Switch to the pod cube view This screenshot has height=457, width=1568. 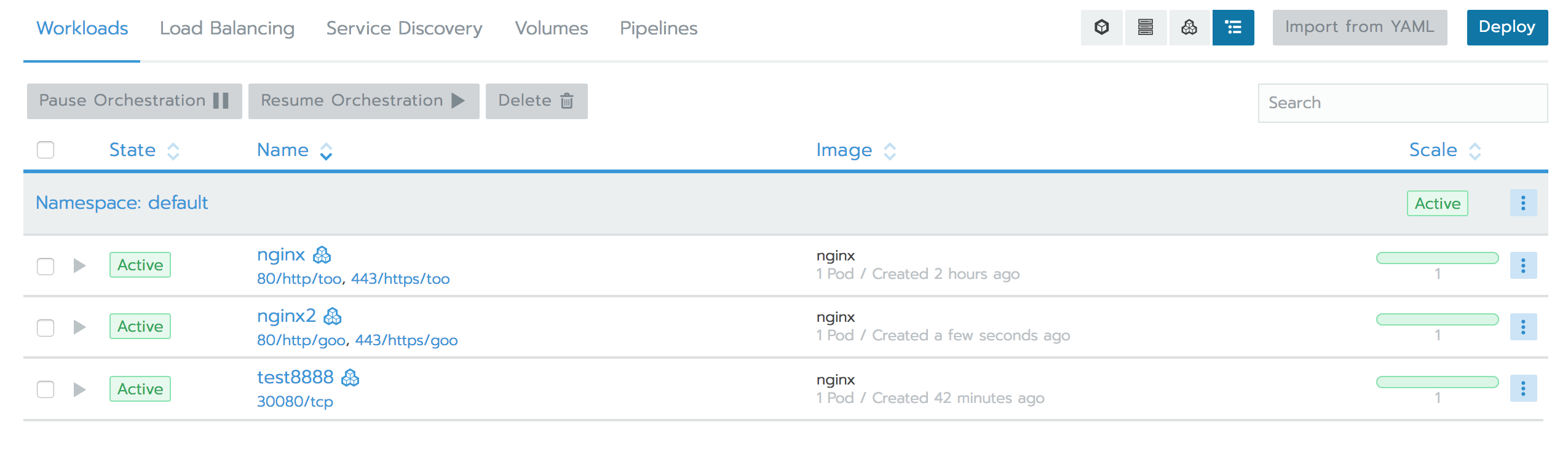pos(1101,27)
